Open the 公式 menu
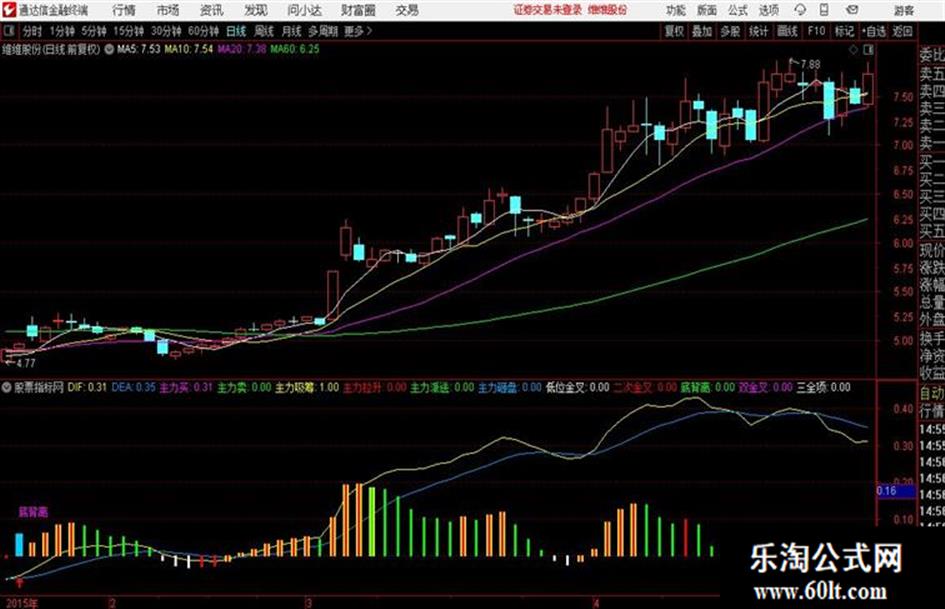 [x=738, y=10]
